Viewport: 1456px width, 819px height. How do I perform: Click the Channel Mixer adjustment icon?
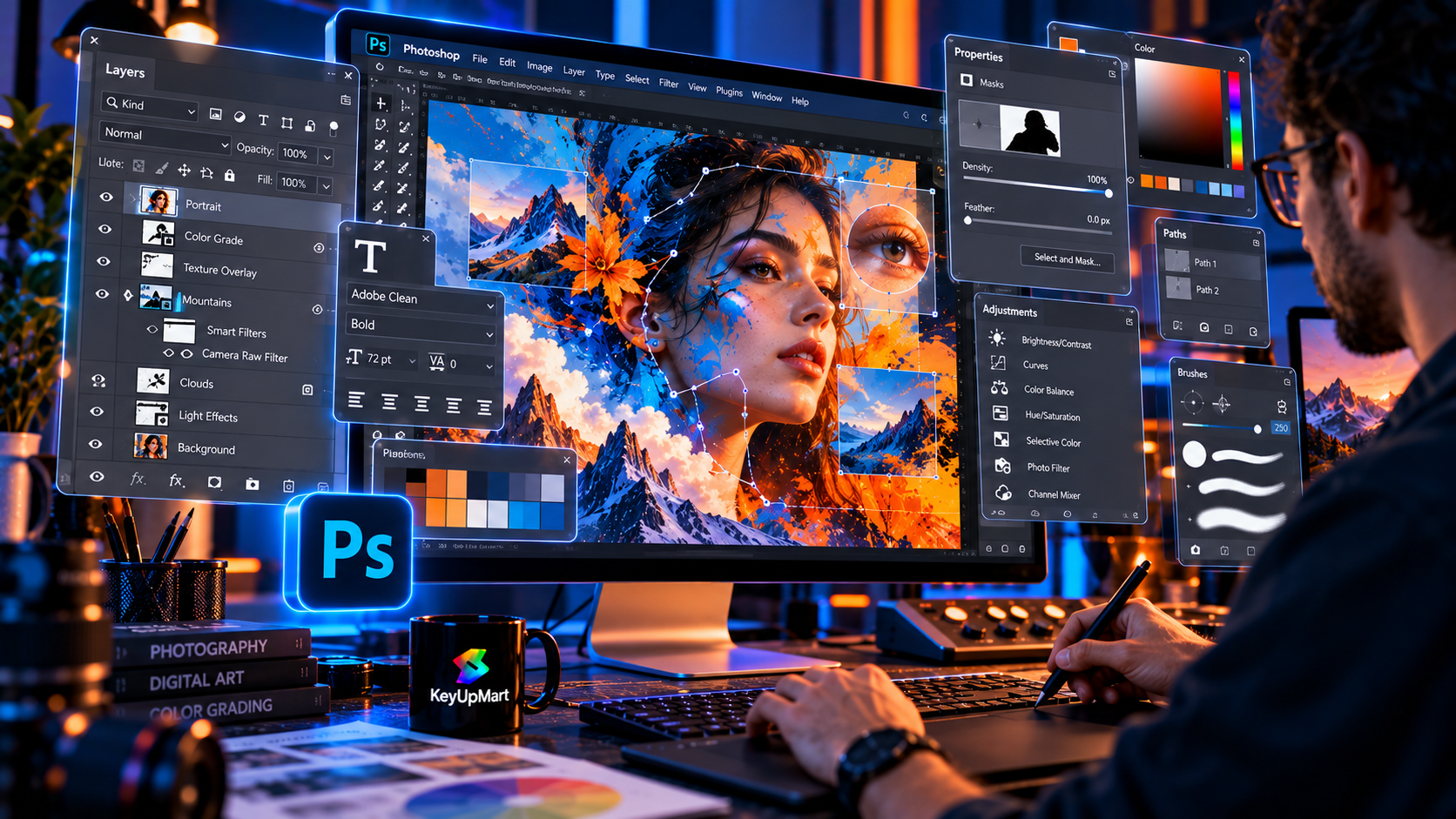click(1003, 493)
